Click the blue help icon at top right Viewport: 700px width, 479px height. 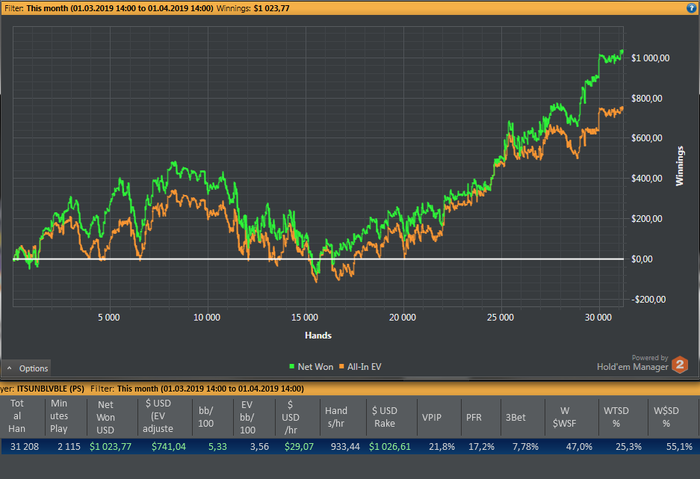click(x=691, y=8)
